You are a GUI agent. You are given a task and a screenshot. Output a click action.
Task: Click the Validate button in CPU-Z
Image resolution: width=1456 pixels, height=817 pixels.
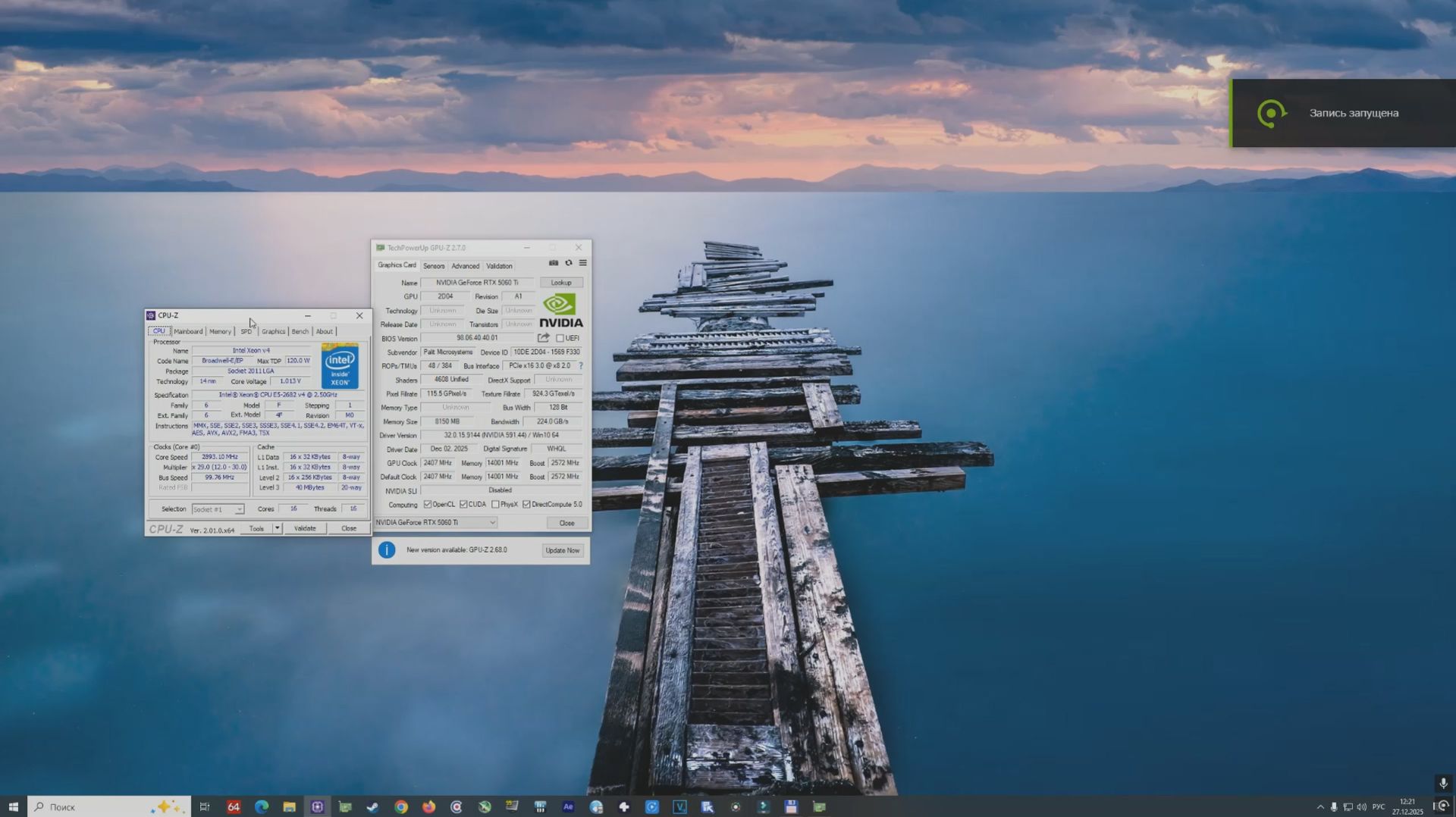pos(305,528)
